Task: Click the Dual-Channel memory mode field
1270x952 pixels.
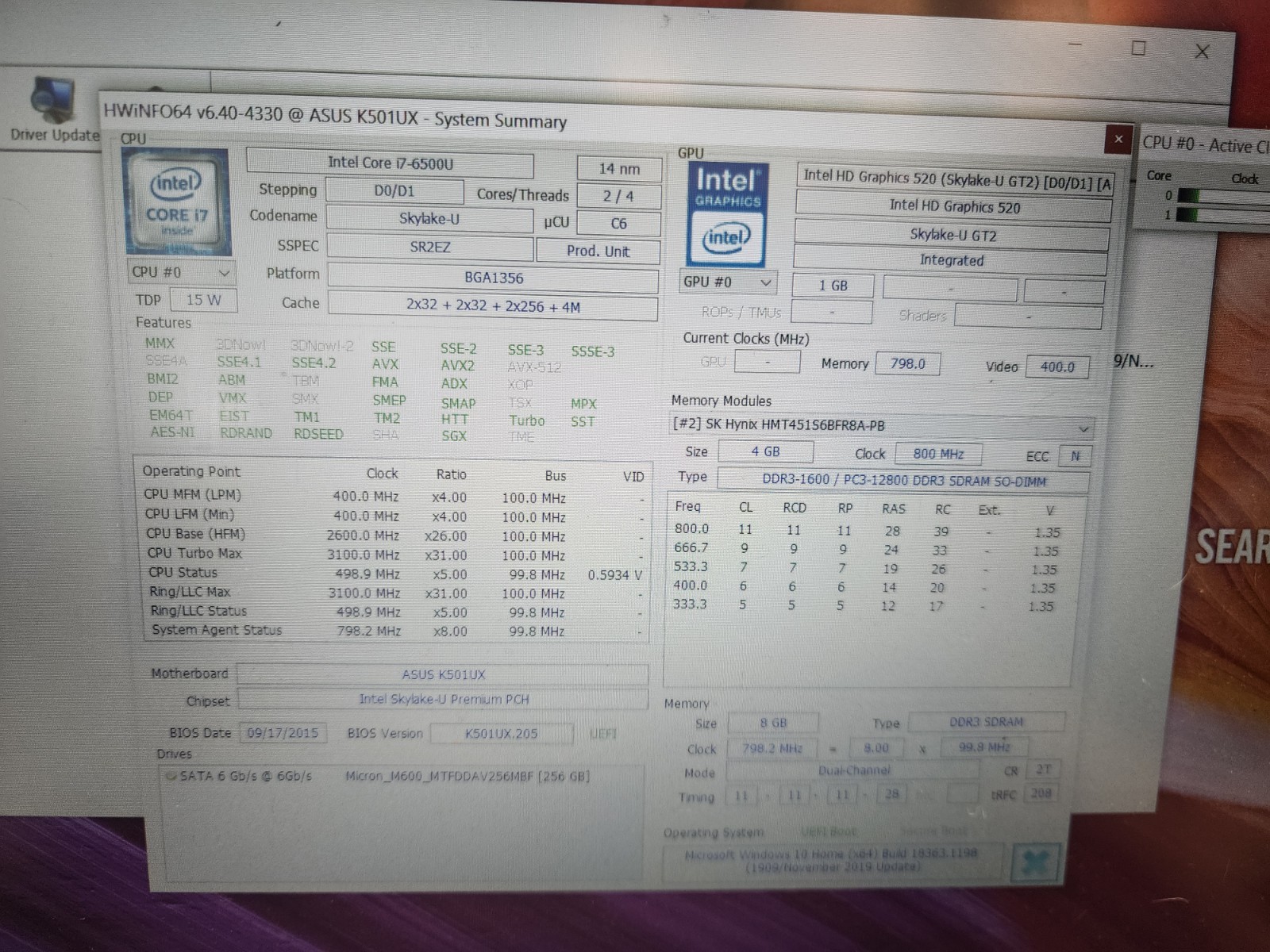Action: click(854, 770)
